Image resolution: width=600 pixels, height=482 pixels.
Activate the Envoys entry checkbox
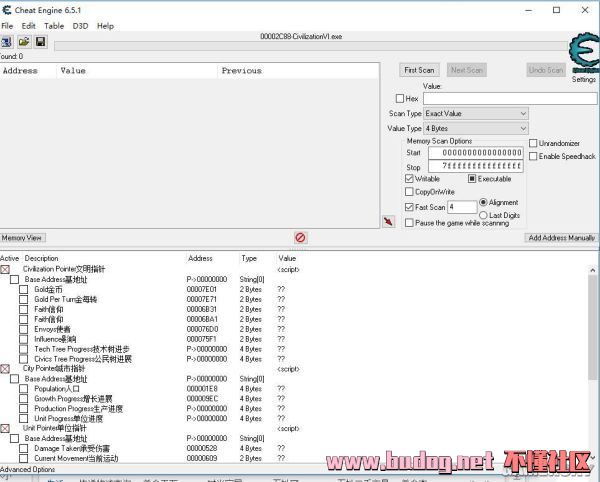point(23,329)
